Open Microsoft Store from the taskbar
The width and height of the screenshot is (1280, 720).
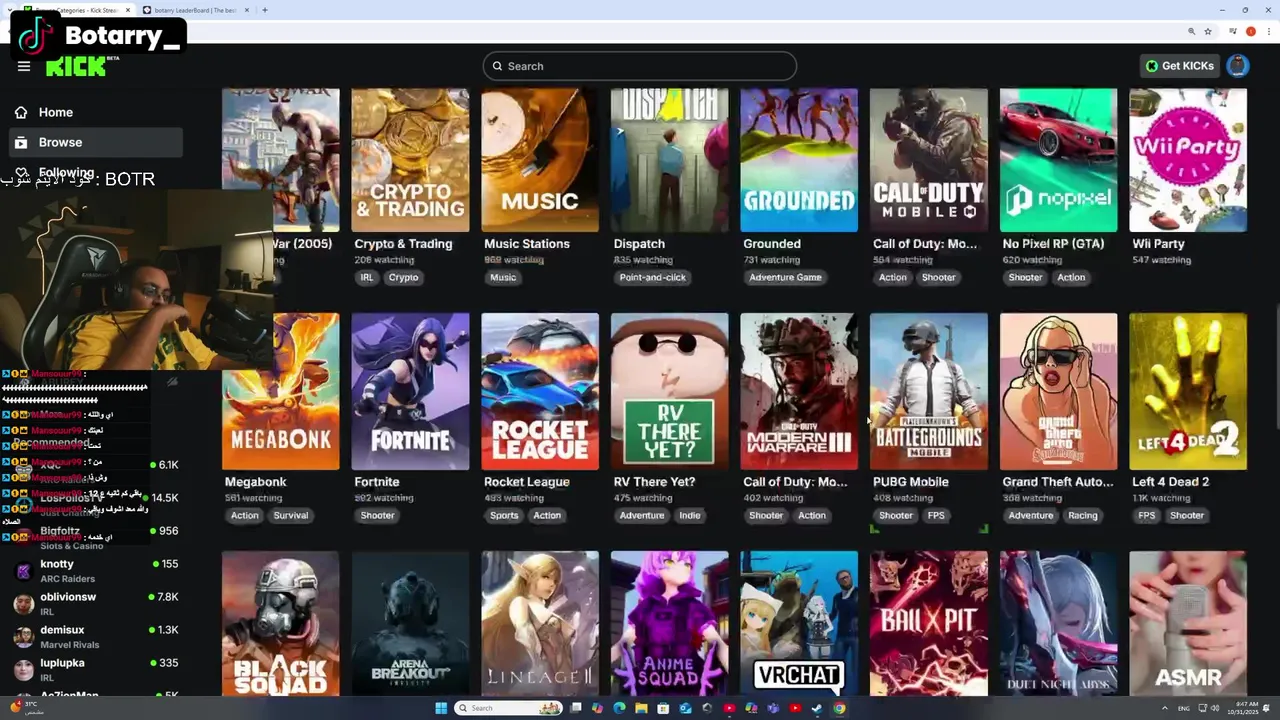(x=663, y=708)
